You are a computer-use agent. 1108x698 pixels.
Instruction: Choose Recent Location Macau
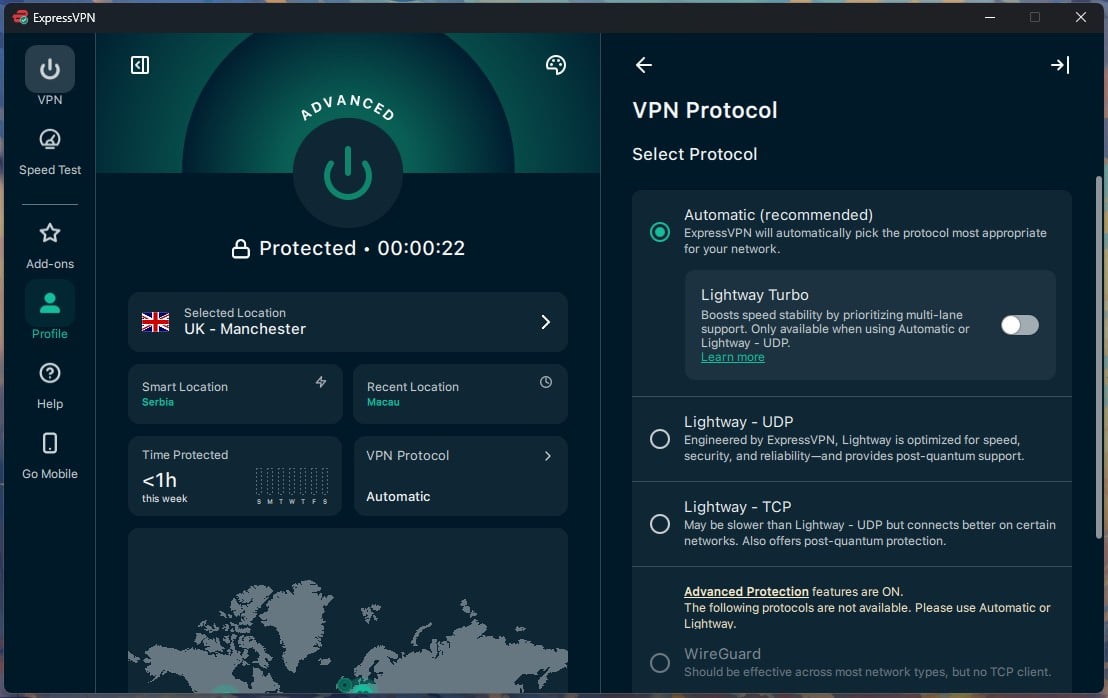[460, 394]
